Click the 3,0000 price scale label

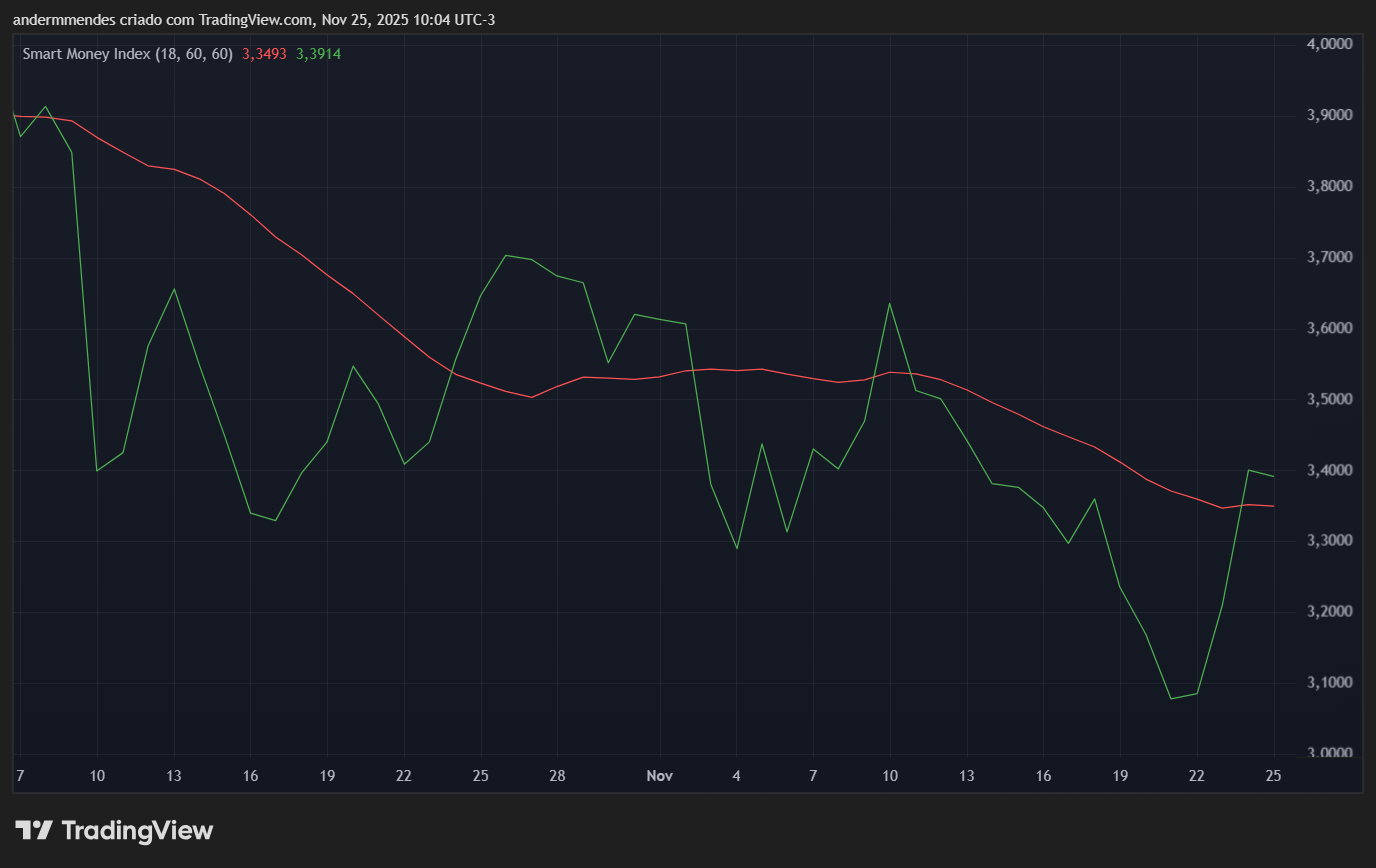1332,752
